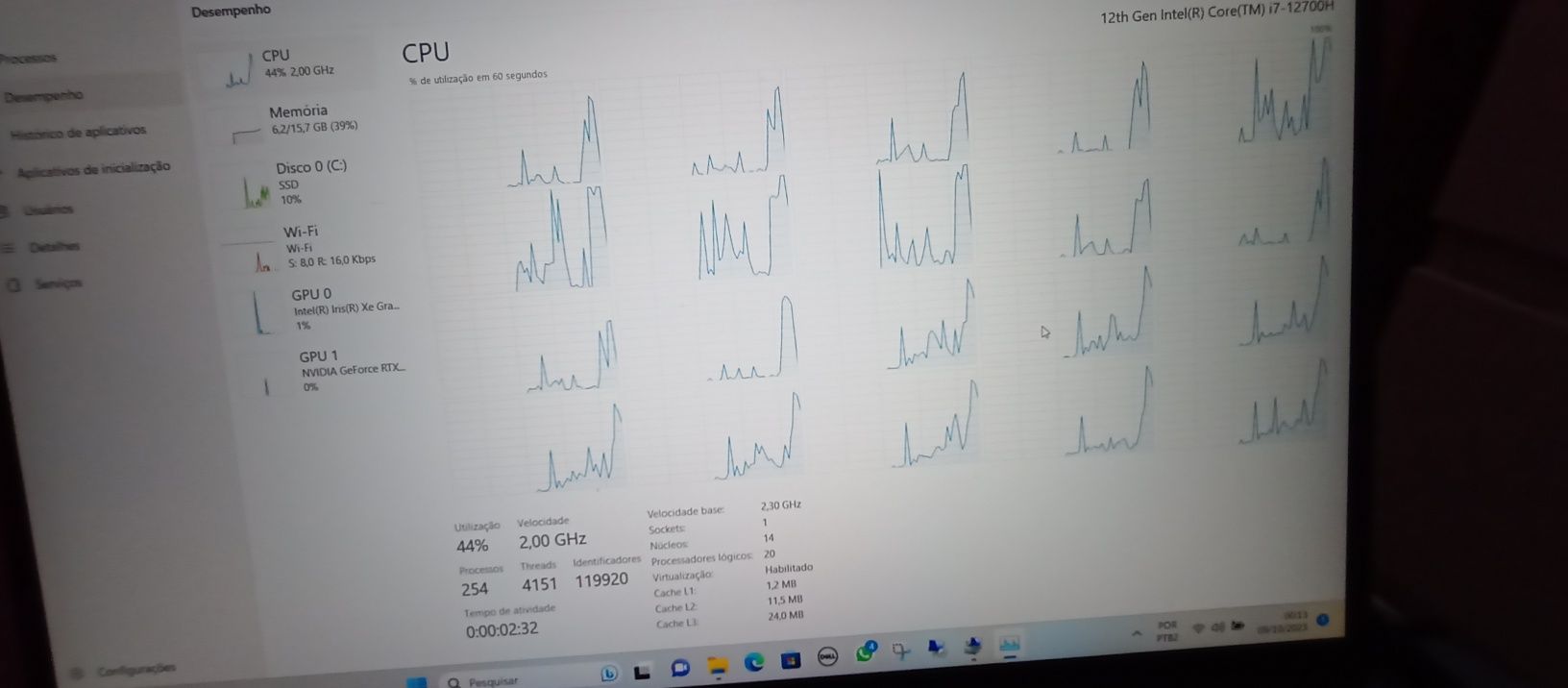Image resolution: width=1568 pixels, height=688 pixels.
Task: Click the 2,00 GHz speed value in the CPU details
Action: 552,540
